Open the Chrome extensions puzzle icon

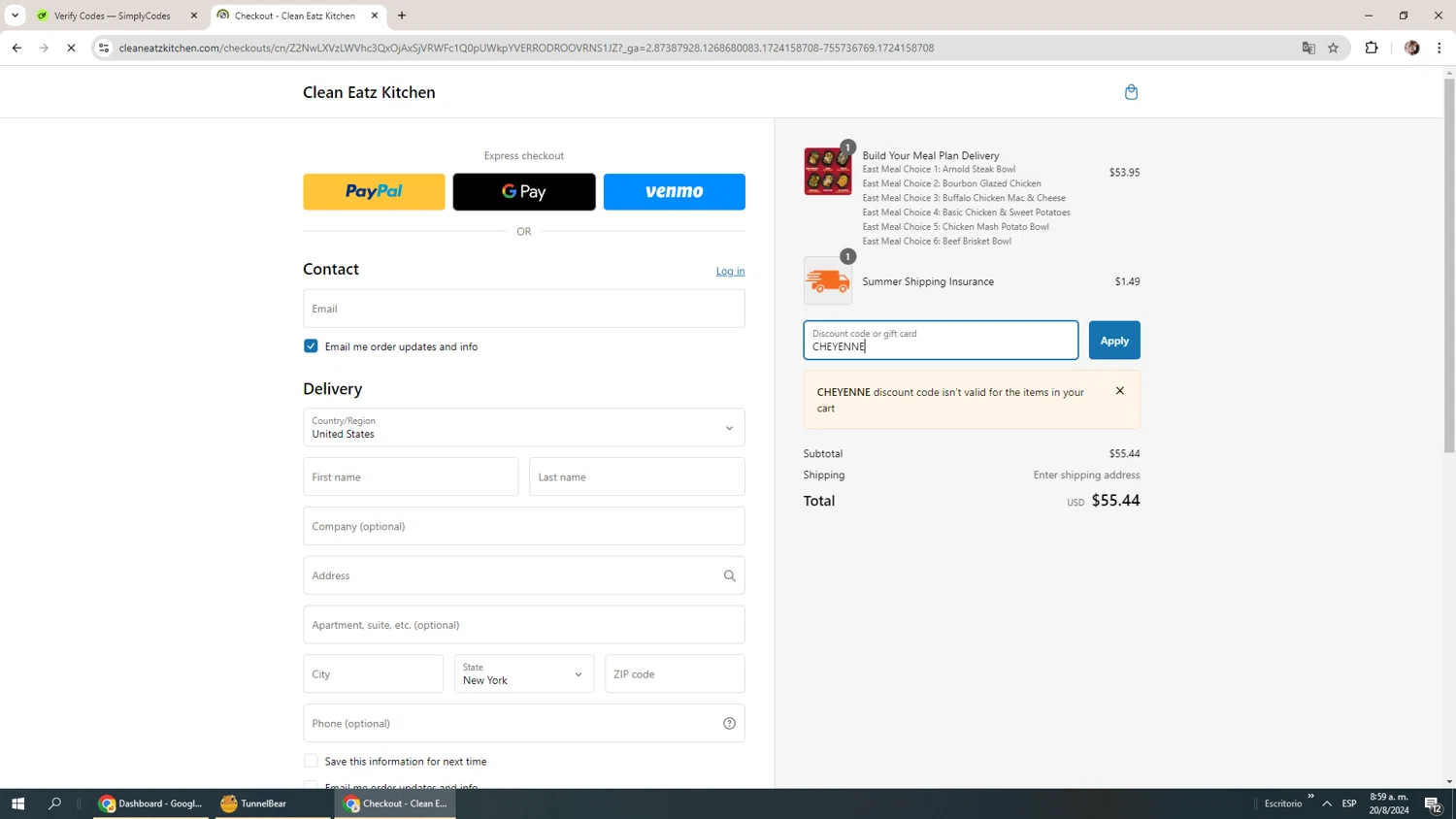[1371, 48]
